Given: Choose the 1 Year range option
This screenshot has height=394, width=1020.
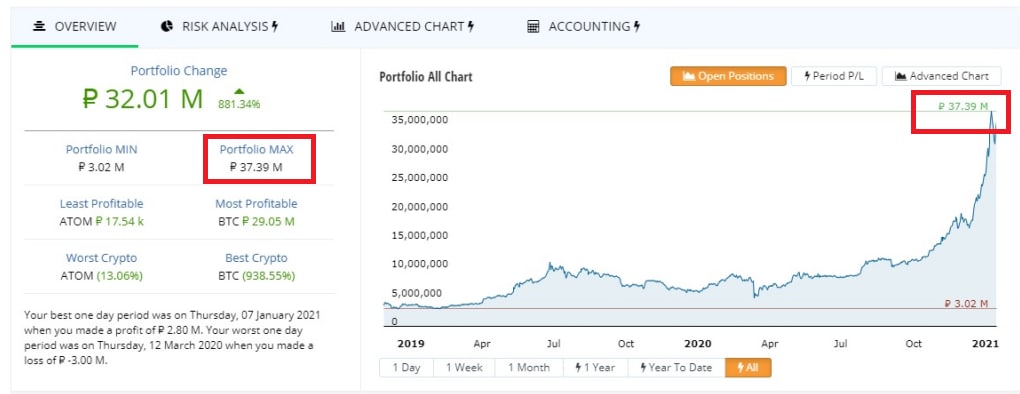Looking at the screenshot, I should [x=595, y=367].
